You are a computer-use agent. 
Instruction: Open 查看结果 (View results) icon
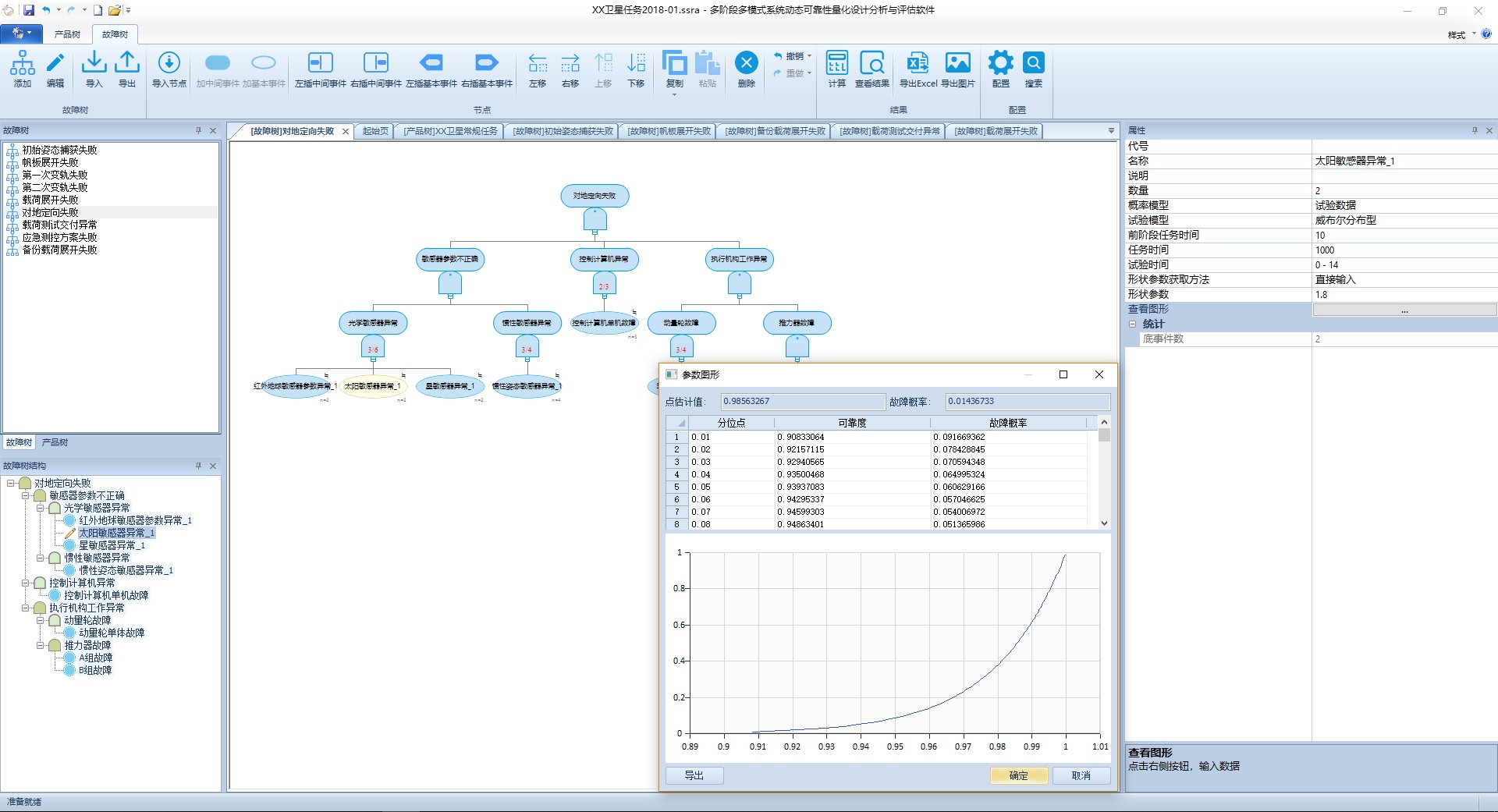tap(872, 69)
